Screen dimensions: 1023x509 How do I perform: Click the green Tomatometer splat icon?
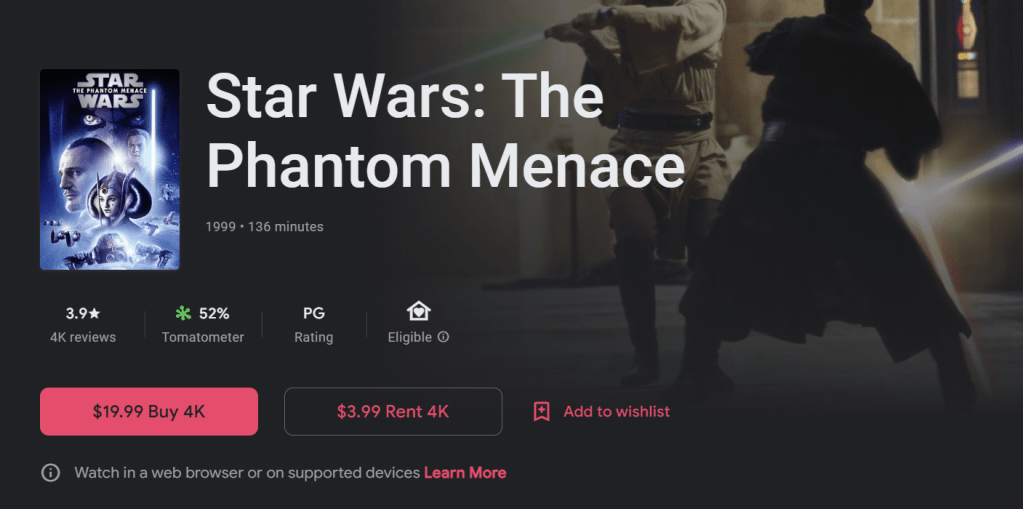183,314
